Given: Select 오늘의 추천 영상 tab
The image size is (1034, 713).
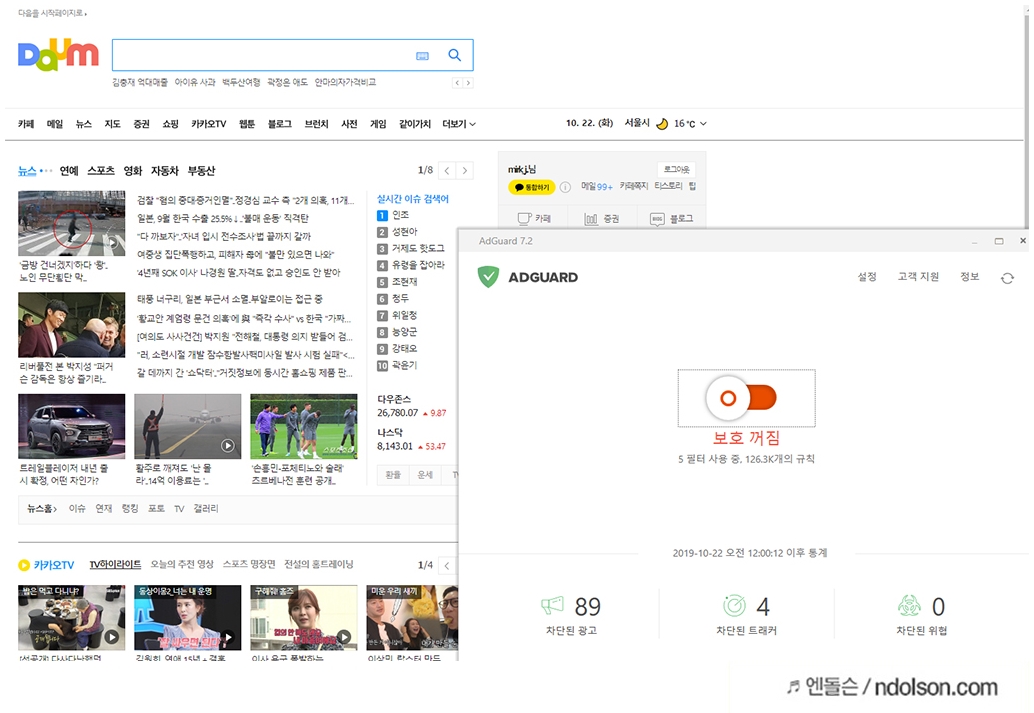Looking at the screenshot, I should 182,565.
